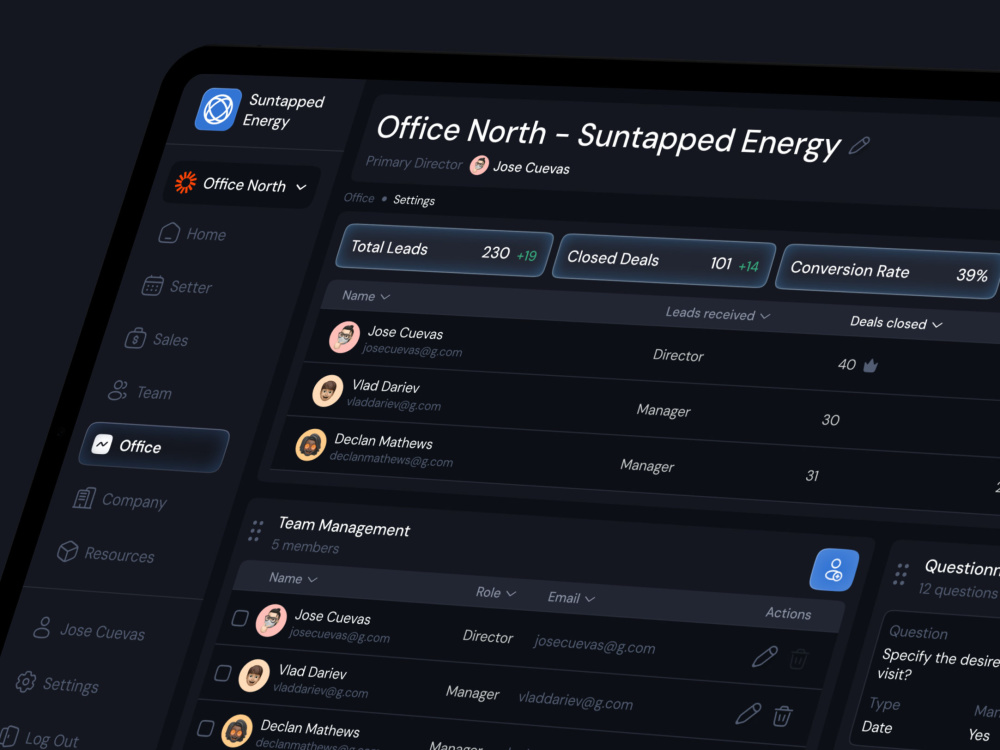
Task: Sort by the Leads received column
Action: pyautogui.click(x=717, y=314)
